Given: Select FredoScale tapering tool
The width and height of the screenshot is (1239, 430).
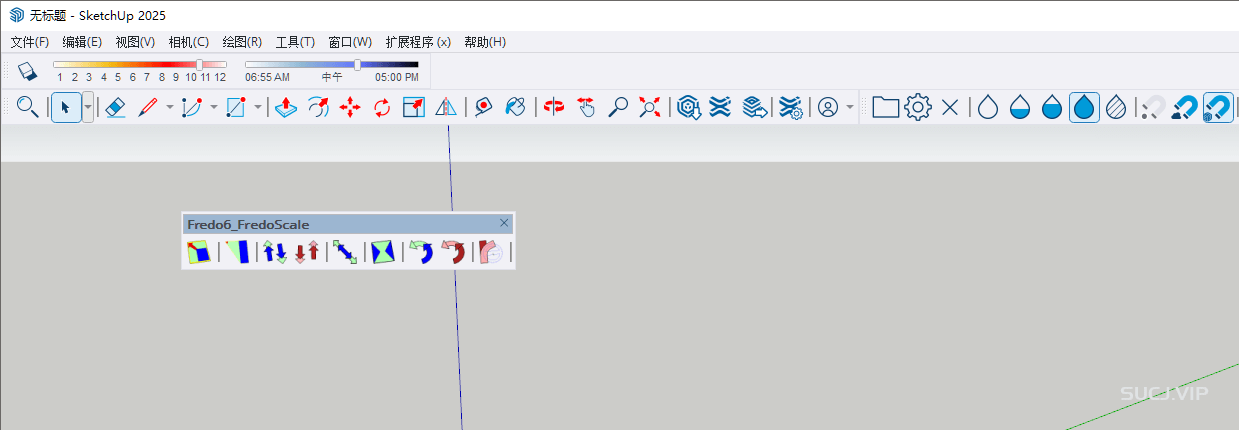Looking at the screenshot, I should (x=237, y=252).
